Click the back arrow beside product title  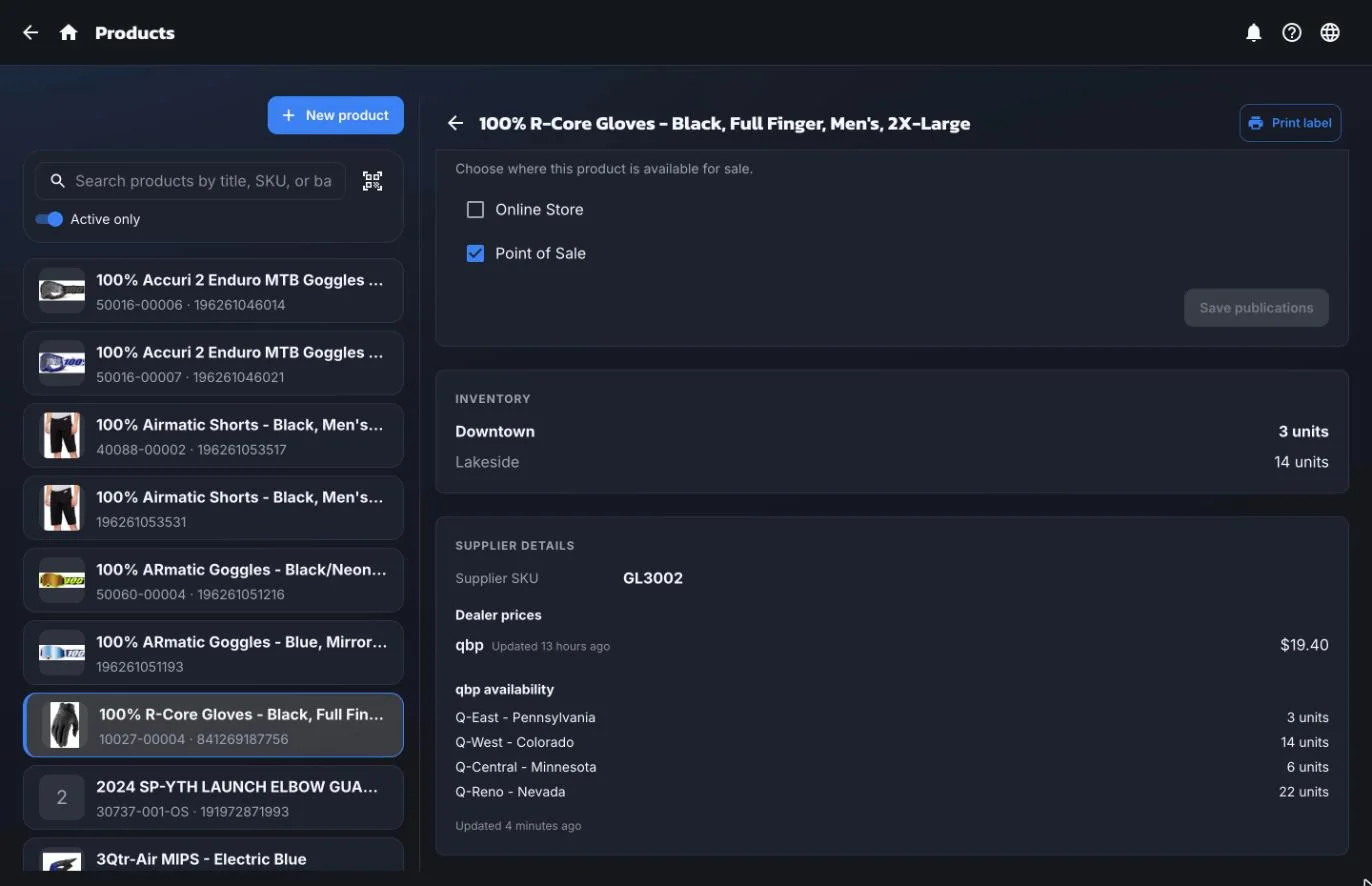pyautogui.click(x=455, y=123)
